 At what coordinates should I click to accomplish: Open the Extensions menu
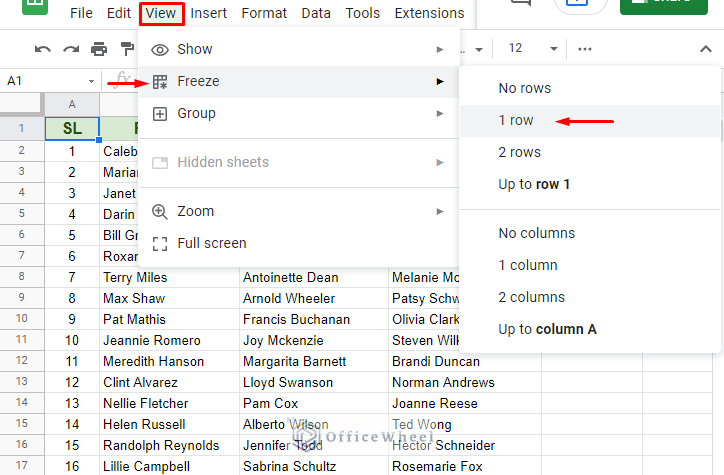click(429, 13)
